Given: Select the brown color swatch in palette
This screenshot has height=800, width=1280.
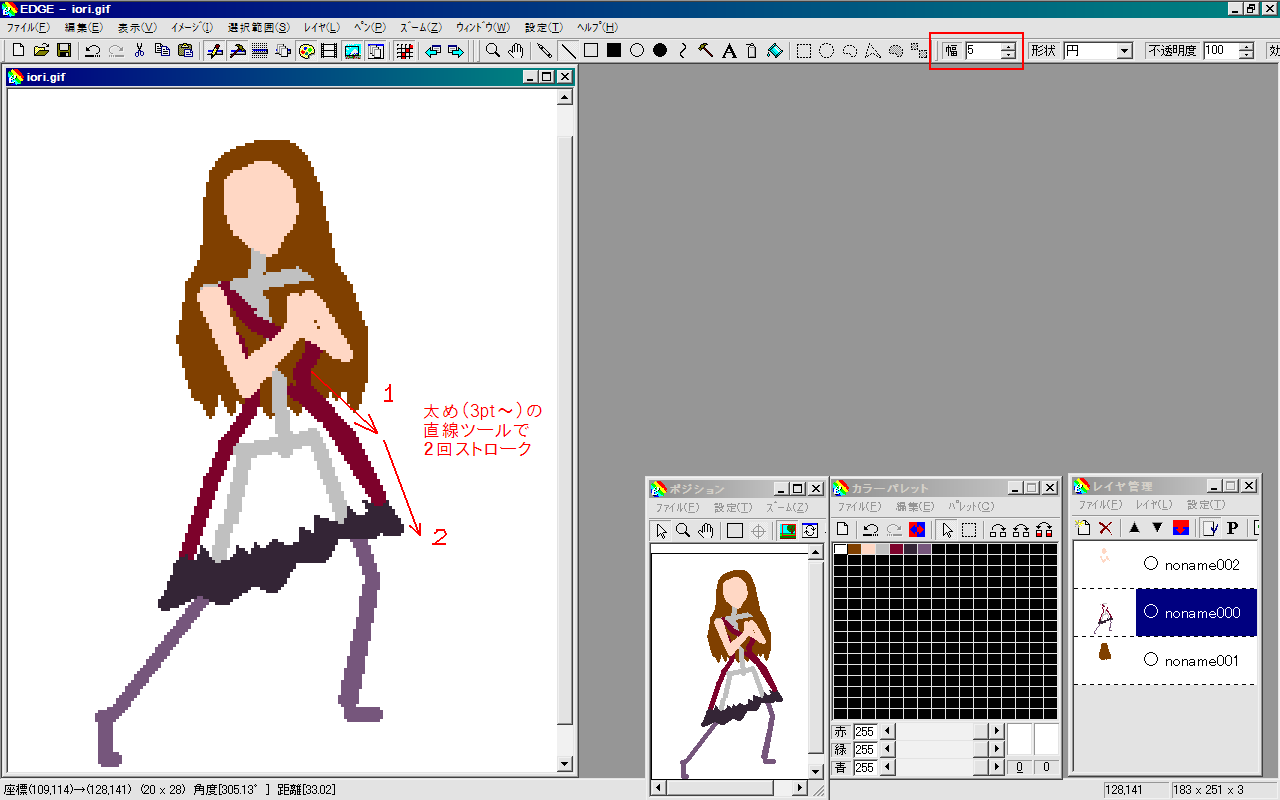Looking at the screenshot, I should point(855,549).
